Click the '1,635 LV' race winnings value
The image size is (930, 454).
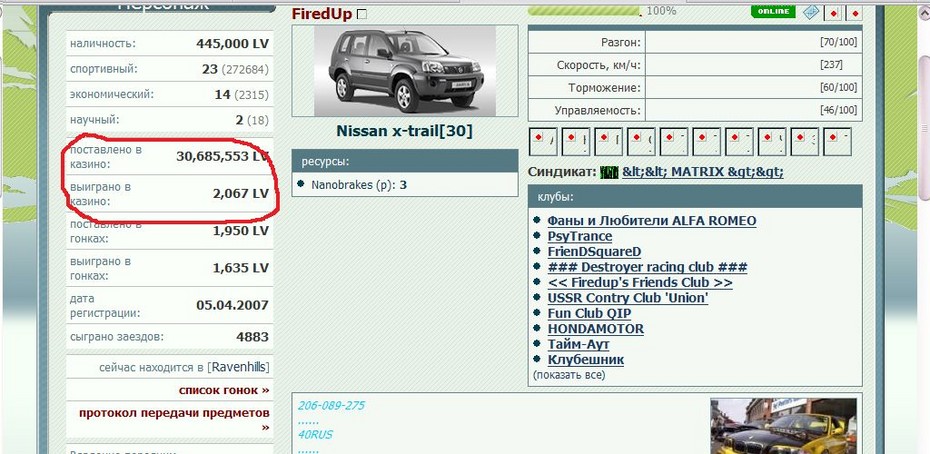[241, 268]
